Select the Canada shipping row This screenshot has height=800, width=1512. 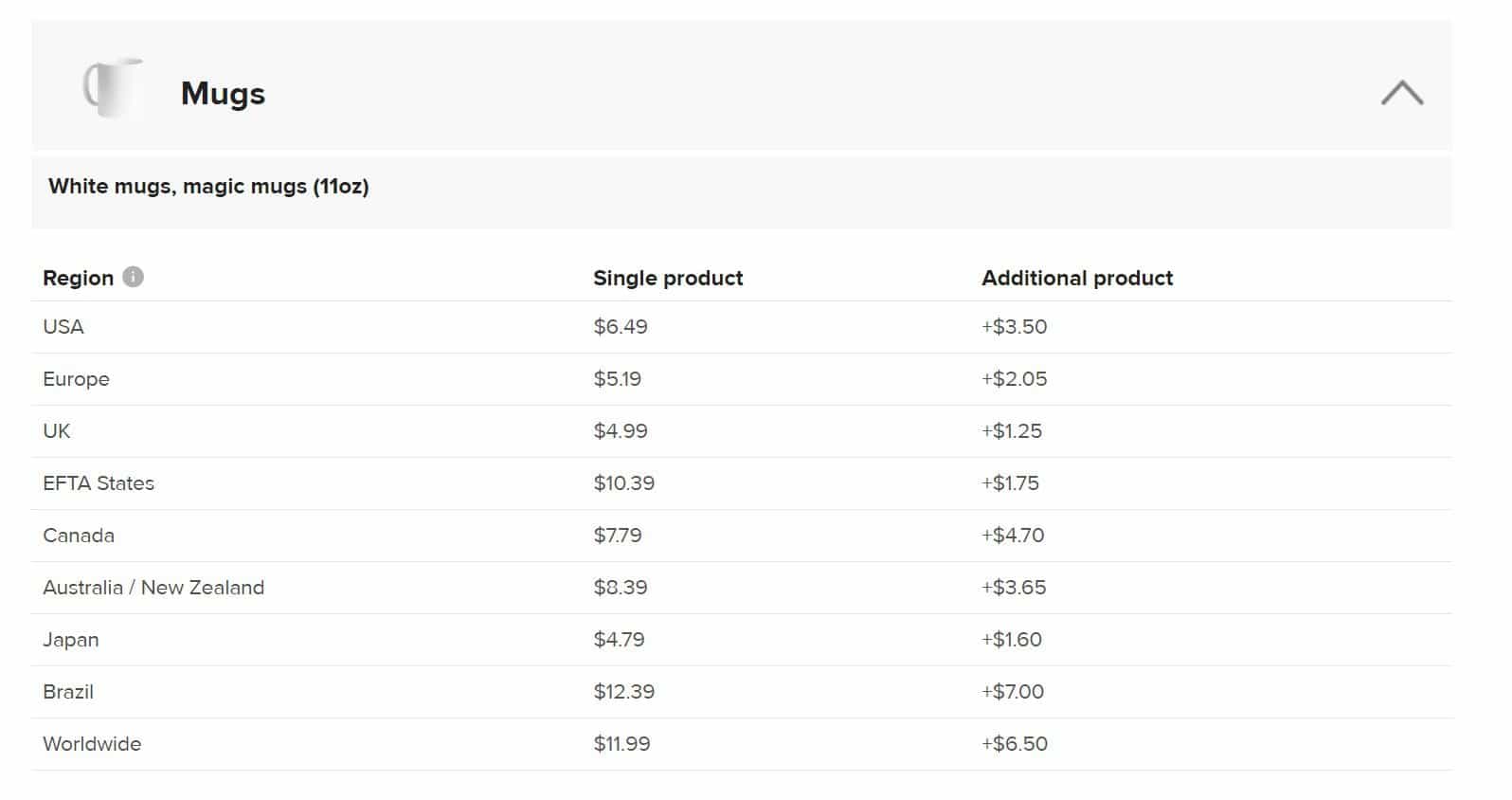click(79, 535)
